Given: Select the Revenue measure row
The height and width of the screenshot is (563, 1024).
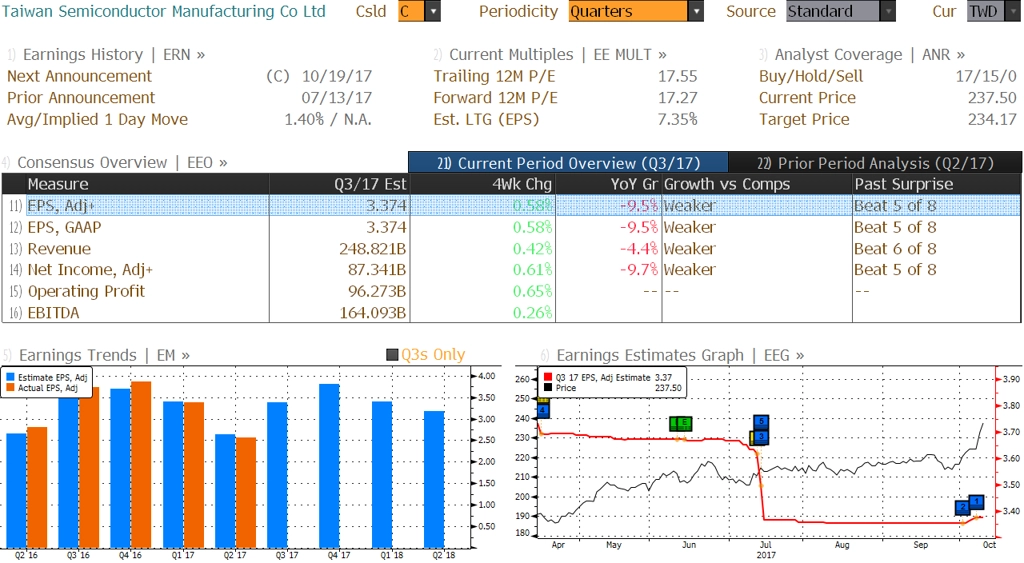Looking at the screenshot, I should (511, 249).
